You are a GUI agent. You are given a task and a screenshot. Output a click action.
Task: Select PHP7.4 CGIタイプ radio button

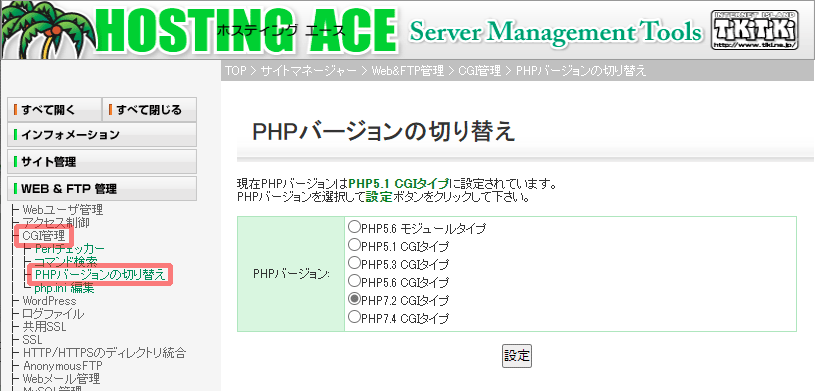(354, 317)
